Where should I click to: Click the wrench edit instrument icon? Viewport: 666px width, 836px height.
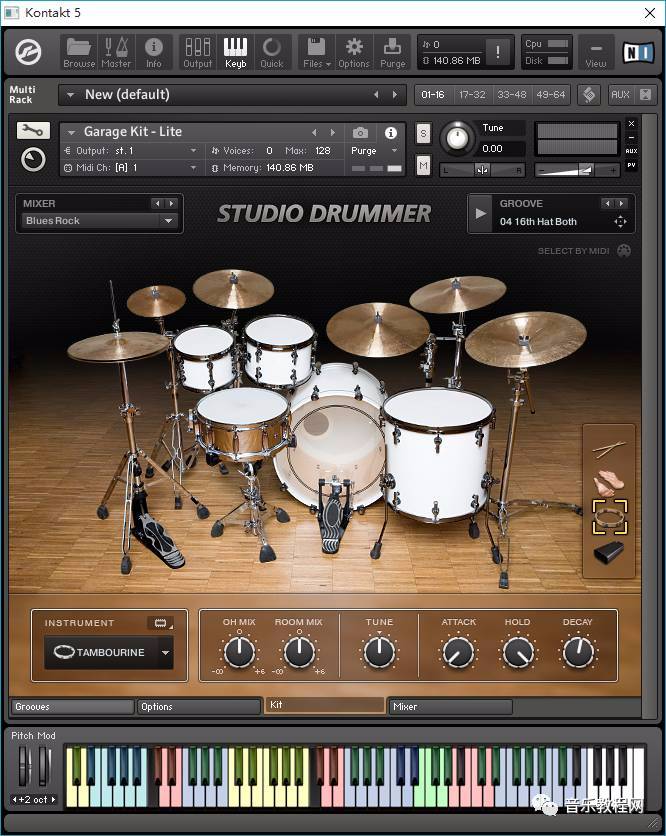(x=33, y=131)
